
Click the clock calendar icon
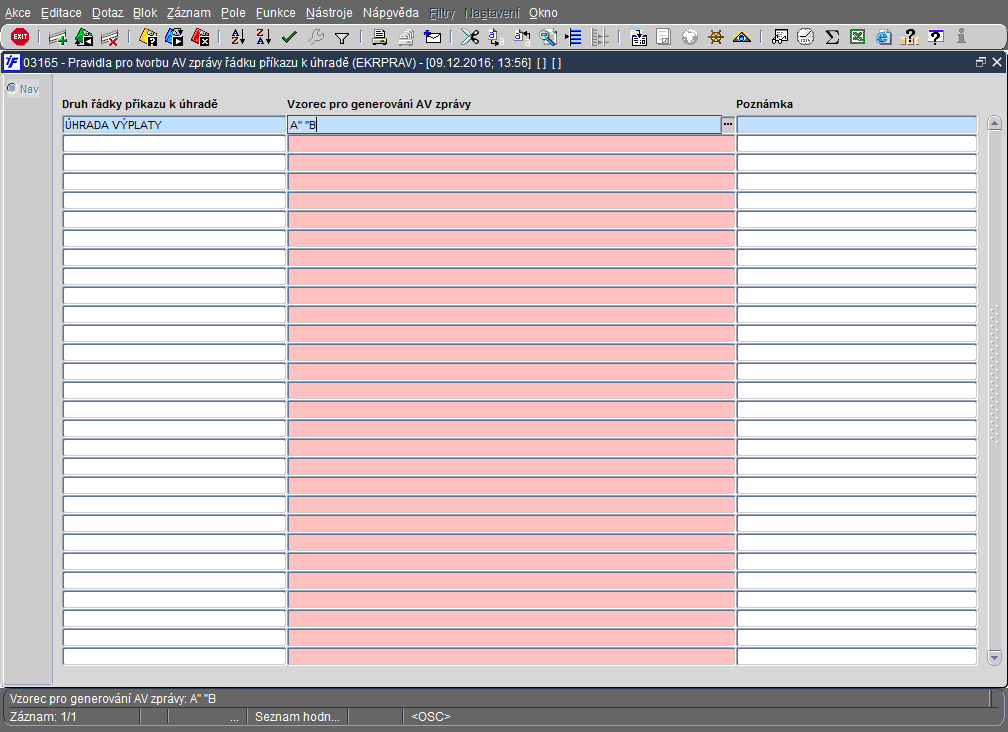coord(806,37)
